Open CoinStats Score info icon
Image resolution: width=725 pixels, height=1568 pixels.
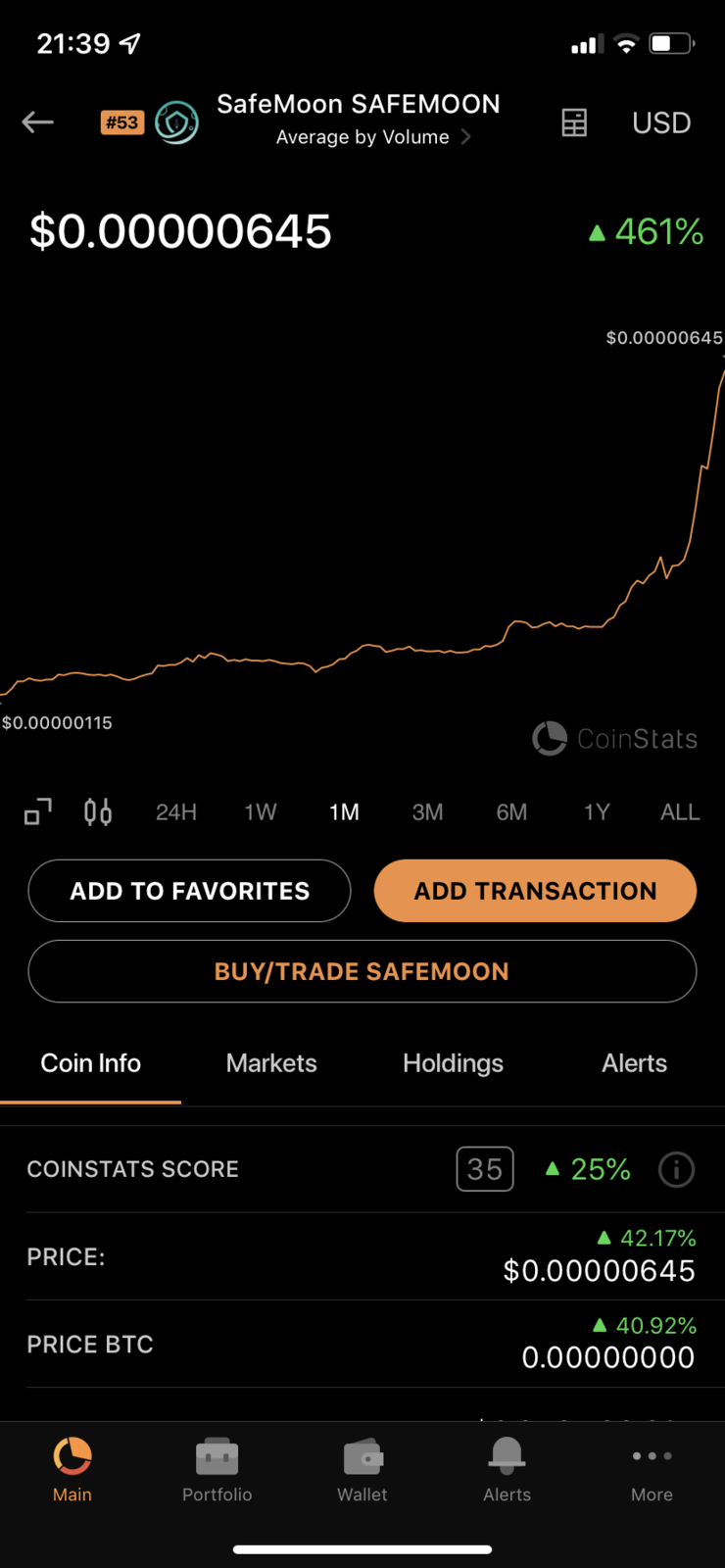(676, 1169)
